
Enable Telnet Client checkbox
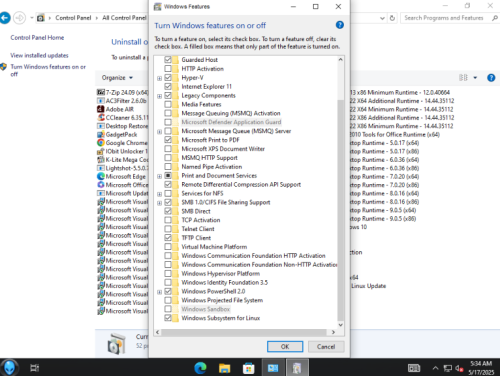(168, 229)
